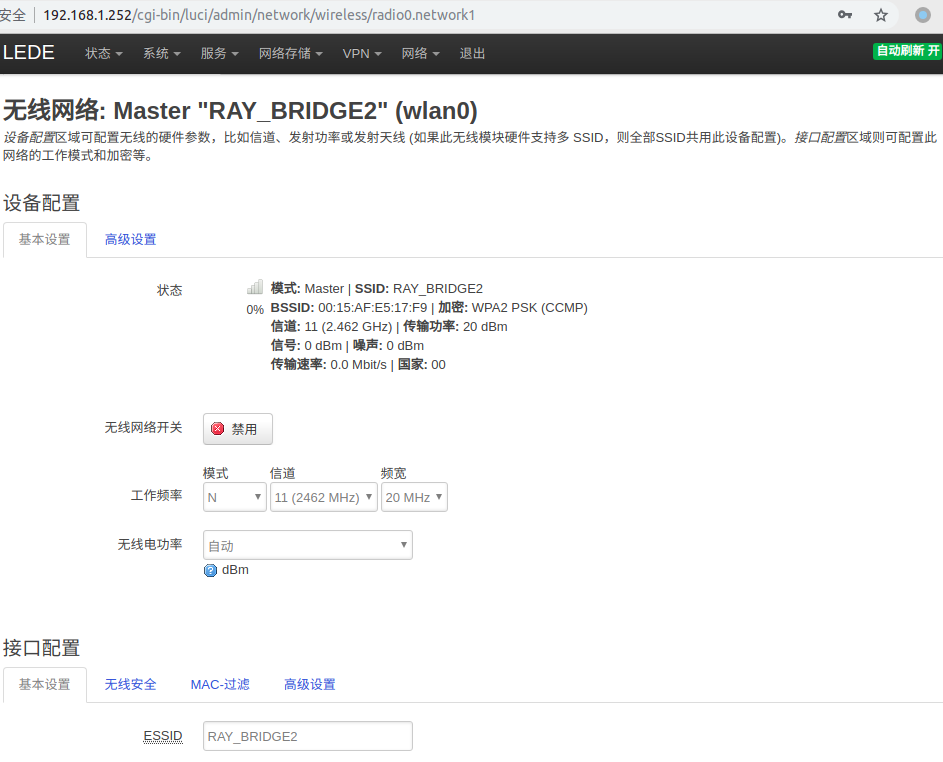Switch to the 无线安全 tab
This screenshot has height=762, width=943.
tap(131, 685)
